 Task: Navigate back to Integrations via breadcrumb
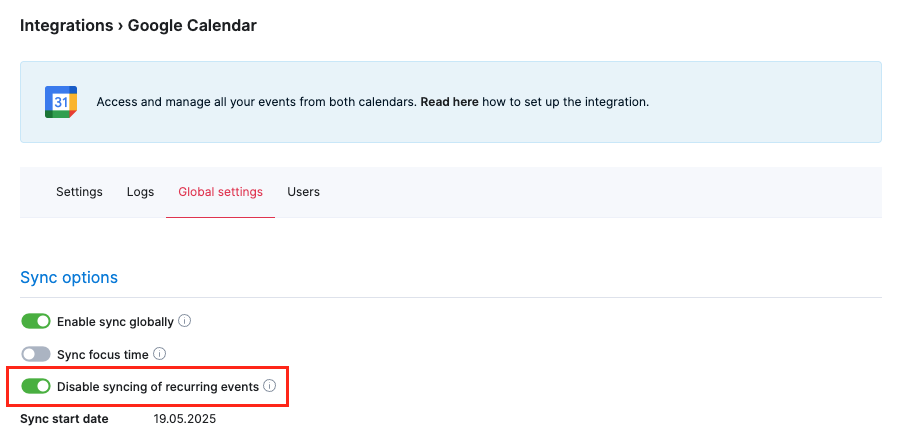pos(66,25)
